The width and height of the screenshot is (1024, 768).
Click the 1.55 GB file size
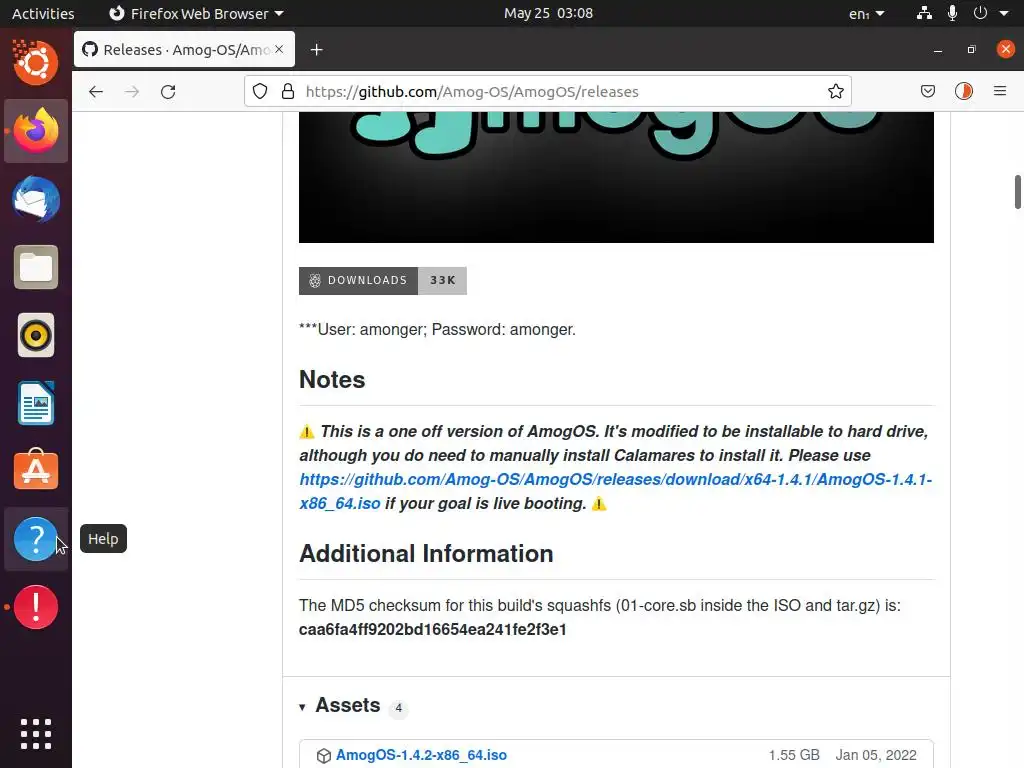click(794, 755)
